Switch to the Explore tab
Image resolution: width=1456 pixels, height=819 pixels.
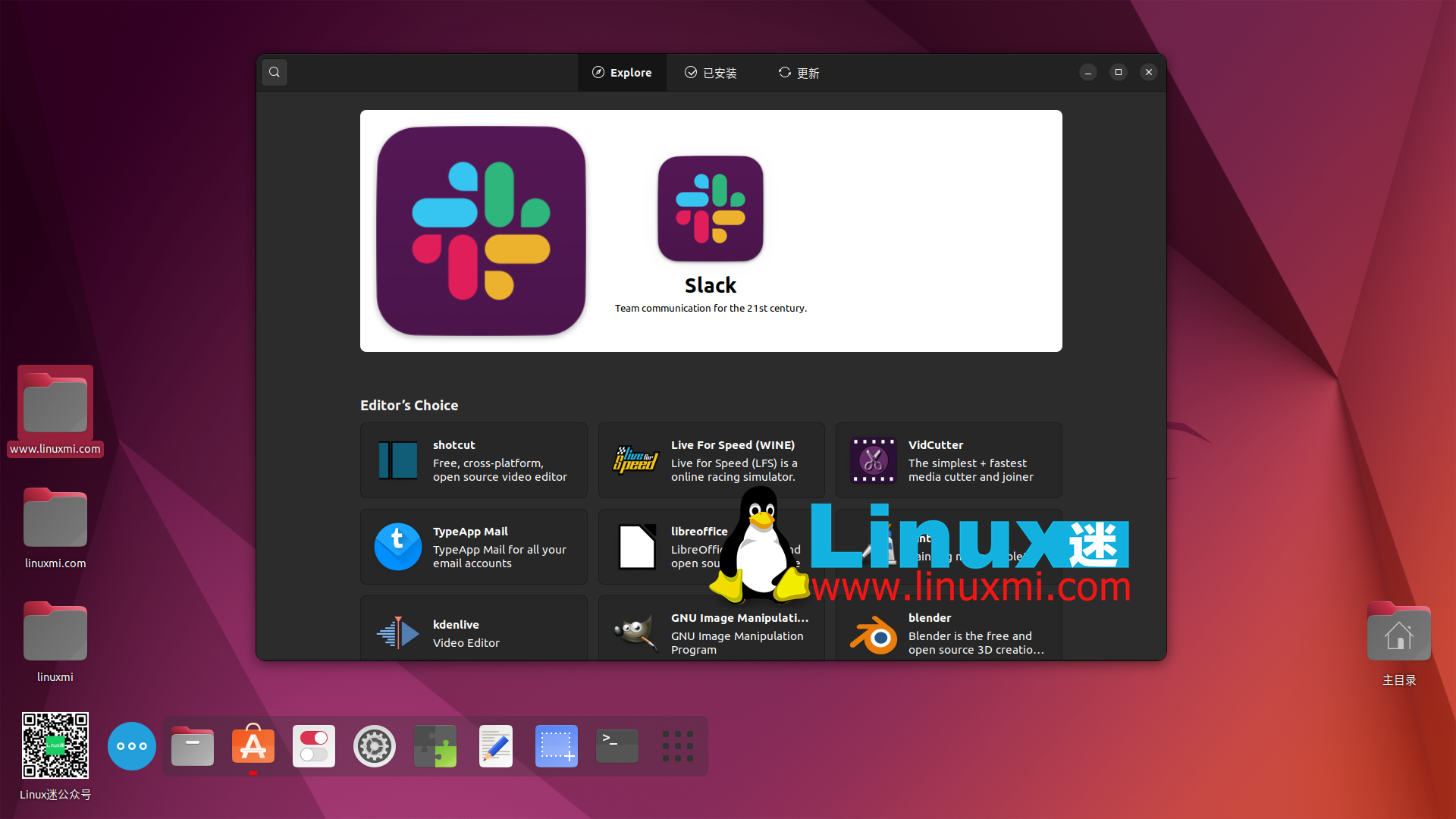(622, 73)
